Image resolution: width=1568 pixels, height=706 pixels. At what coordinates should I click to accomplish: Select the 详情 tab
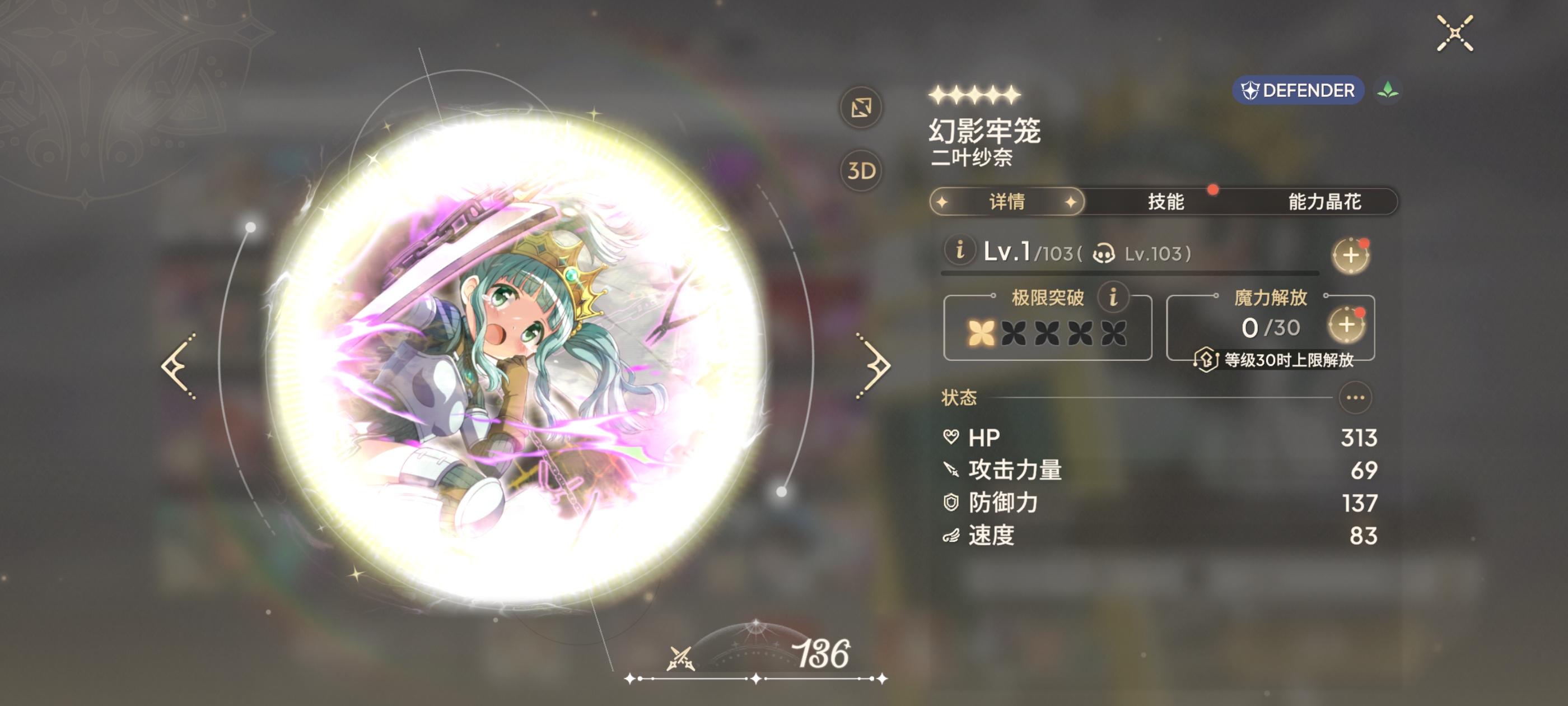[x=1007, y=202]
